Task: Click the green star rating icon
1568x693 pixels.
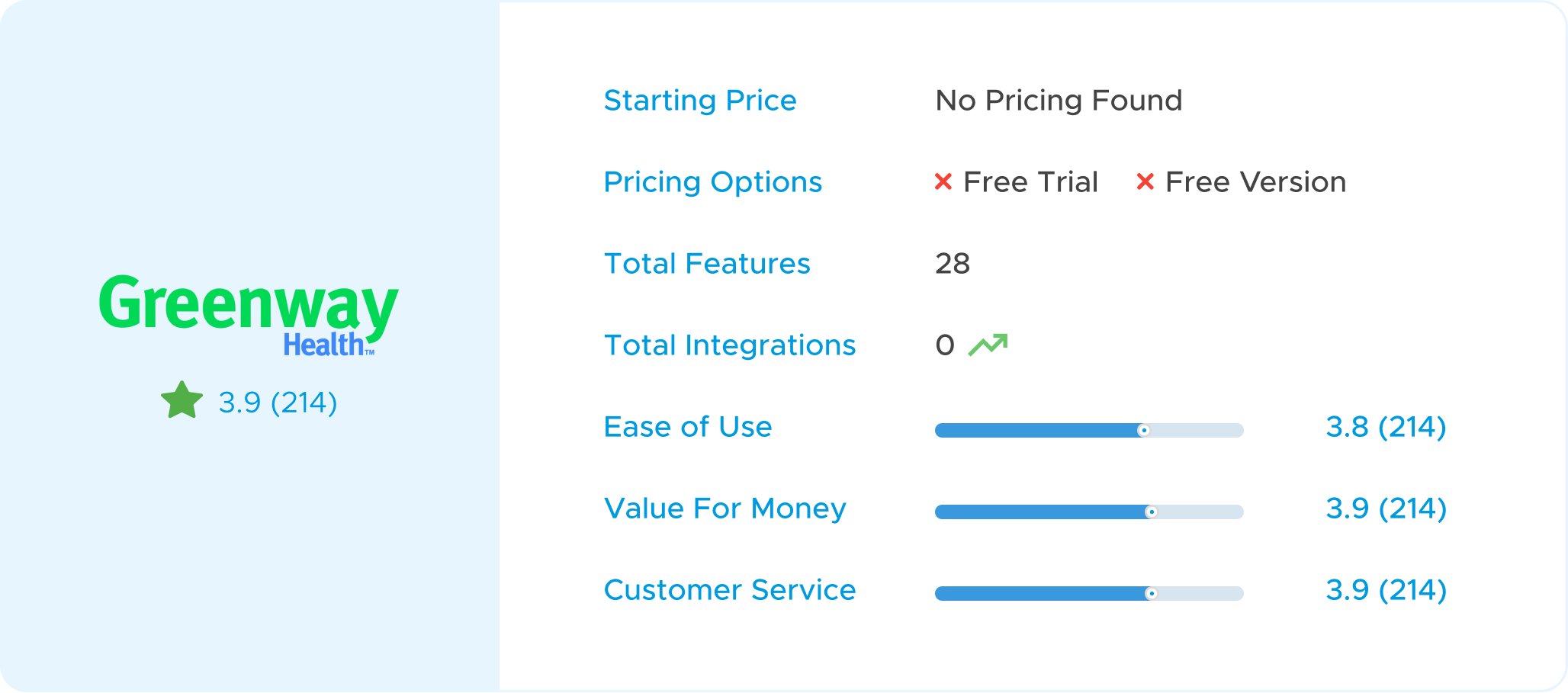Action: pyautogui.click(x=182, y=401)
